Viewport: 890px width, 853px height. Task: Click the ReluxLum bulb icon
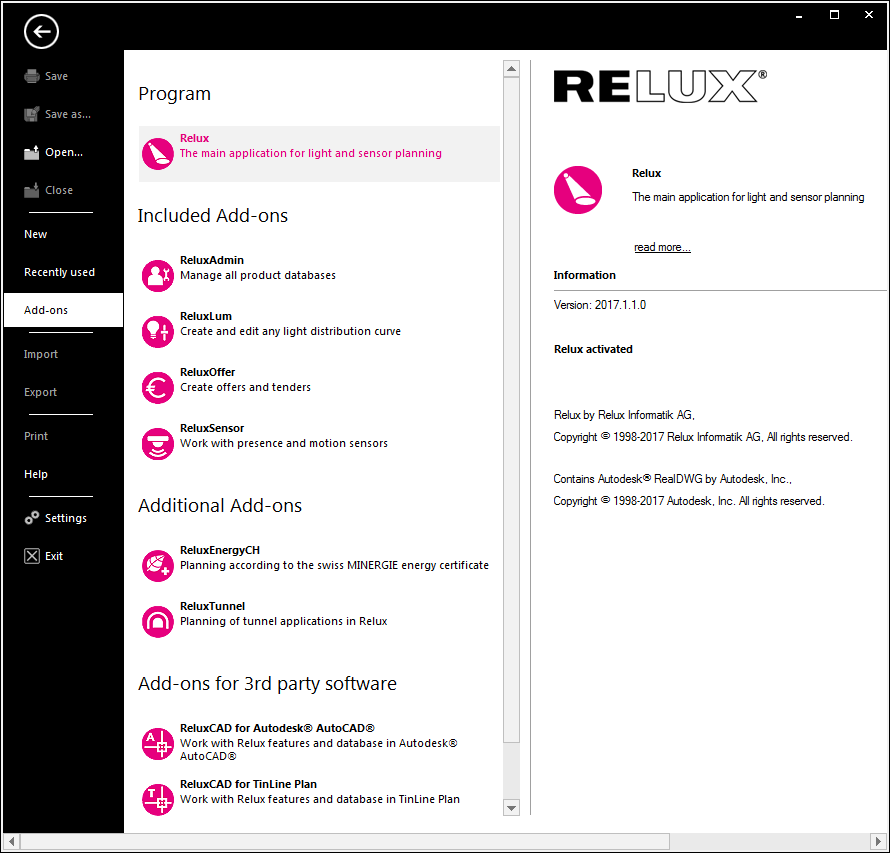[158, 332]
